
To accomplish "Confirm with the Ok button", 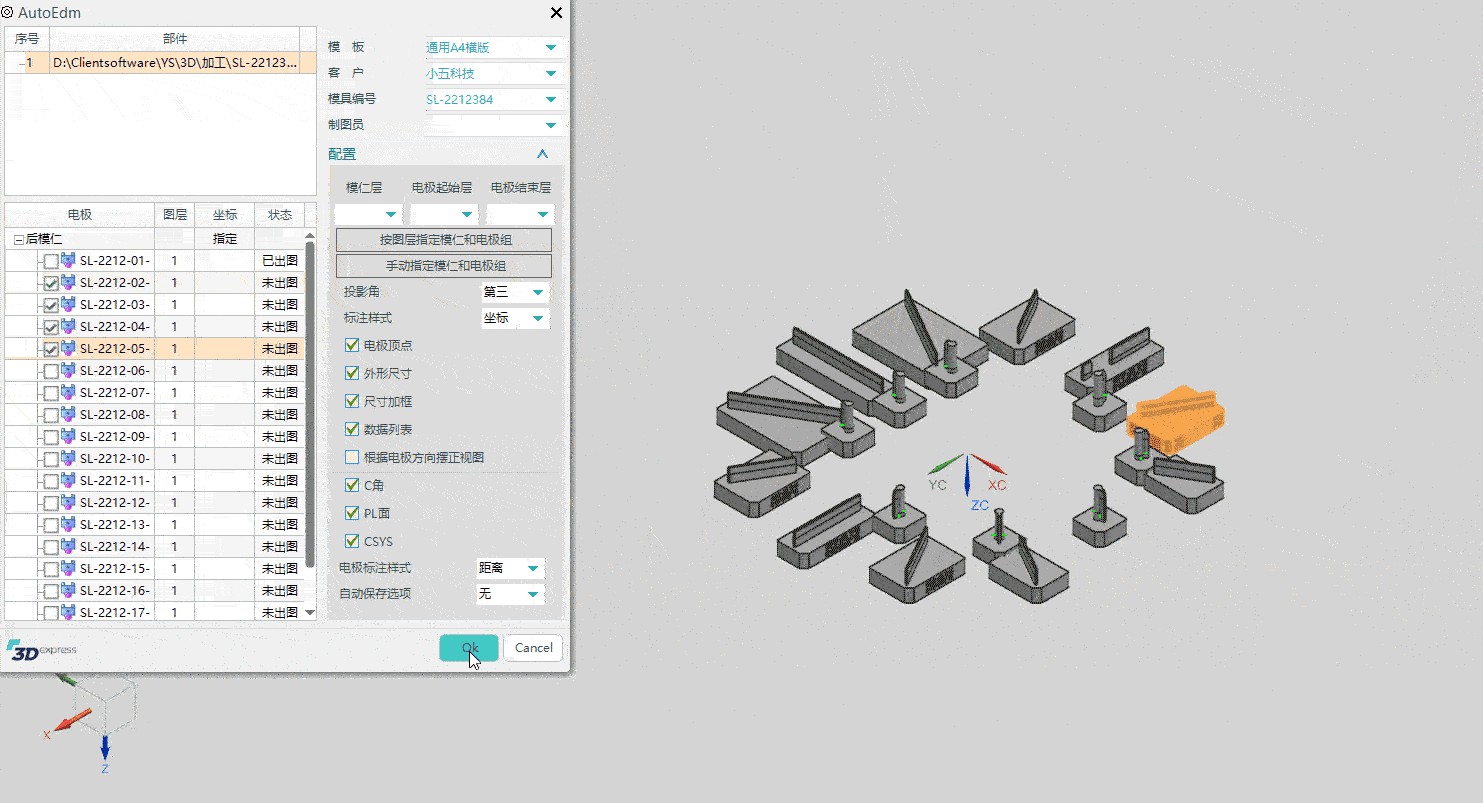I will point(469,647).
